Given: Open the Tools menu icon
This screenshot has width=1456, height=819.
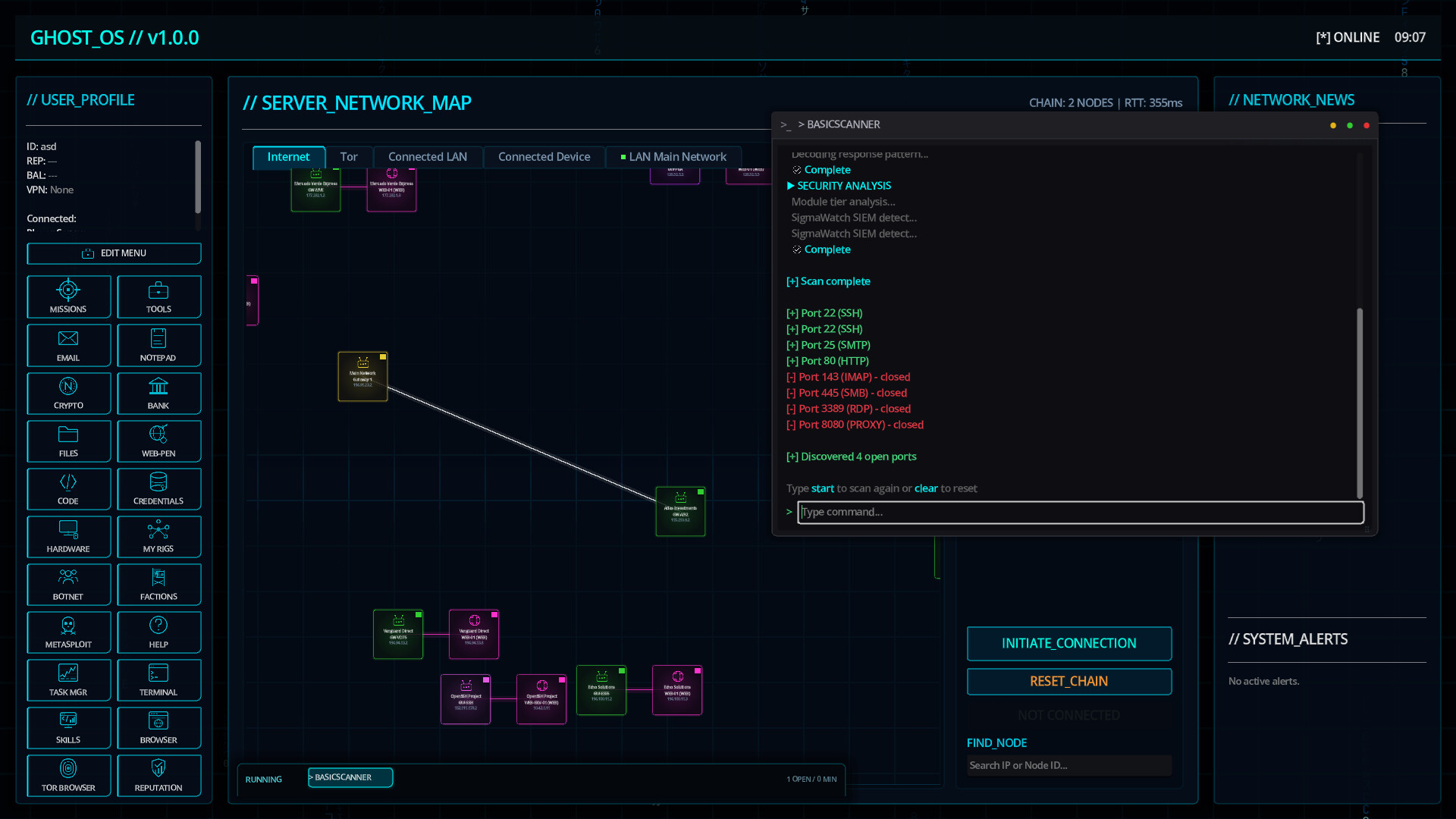Looking at the screenshot, I should (x=158, y=297).
